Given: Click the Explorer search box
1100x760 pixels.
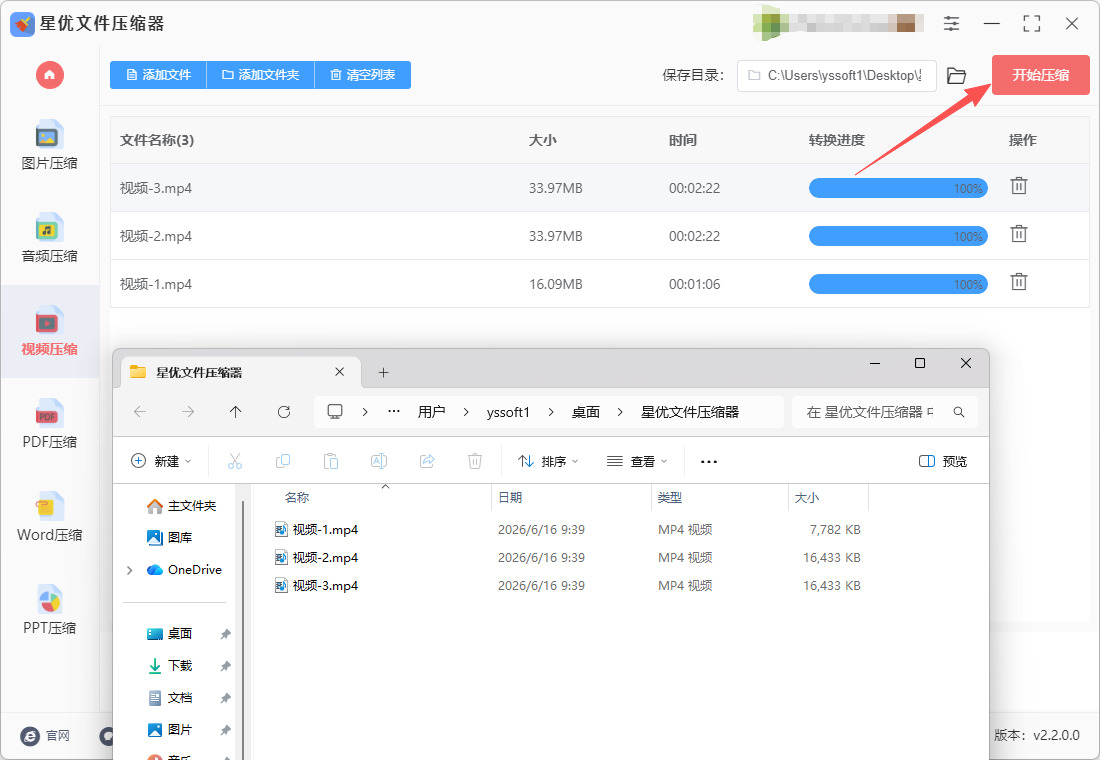Looking at the screenshot, I should 884,412.
